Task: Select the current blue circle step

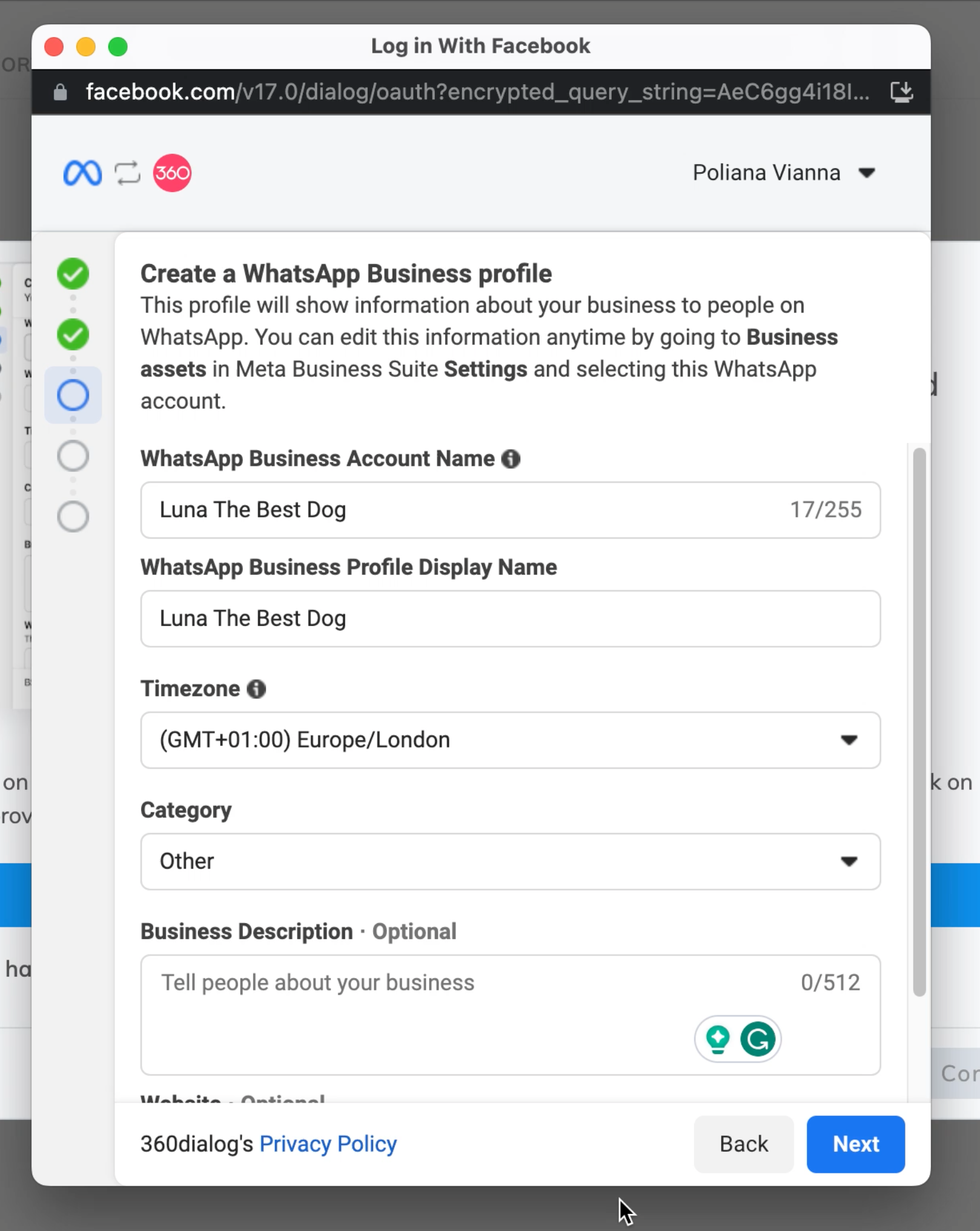Action: [73, 395]
